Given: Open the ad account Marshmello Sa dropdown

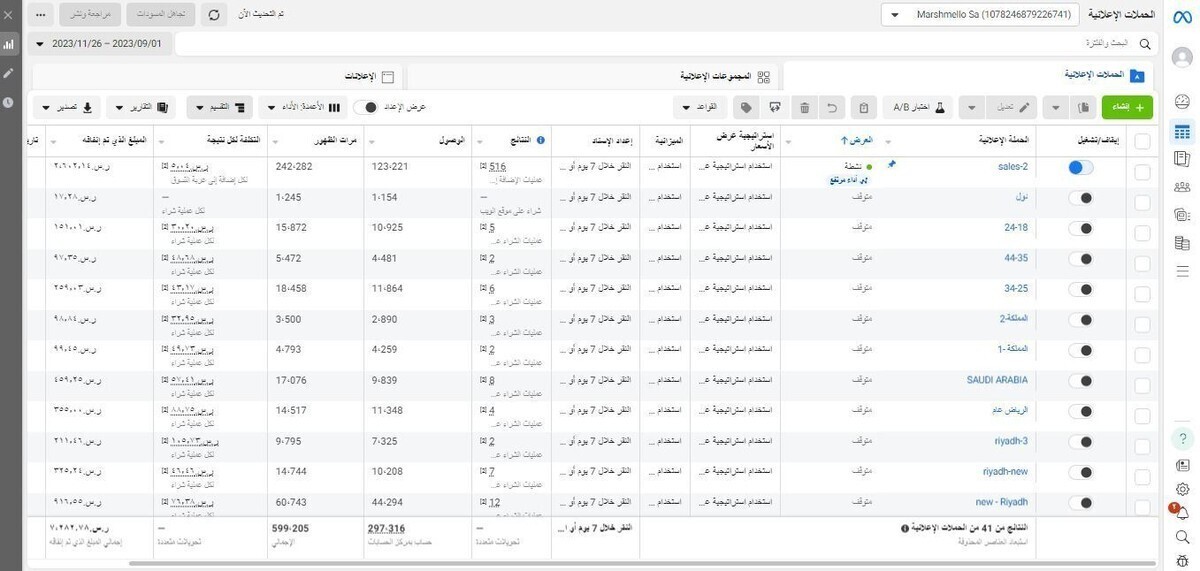Looking at the screenshot, I should click(x=980, y=15).
